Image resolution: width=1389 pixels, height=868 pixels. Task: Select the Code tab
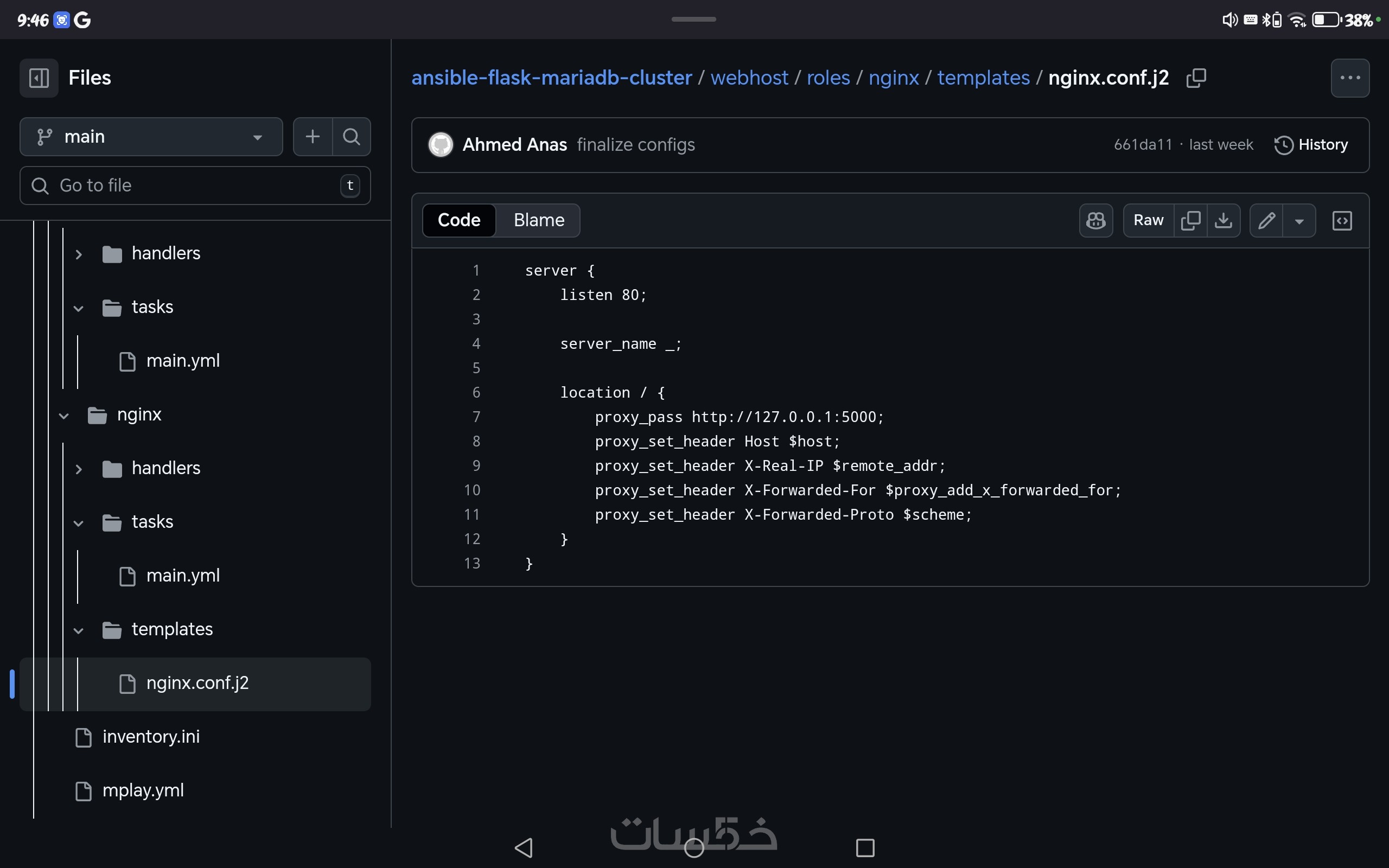(x=458, y=220)
